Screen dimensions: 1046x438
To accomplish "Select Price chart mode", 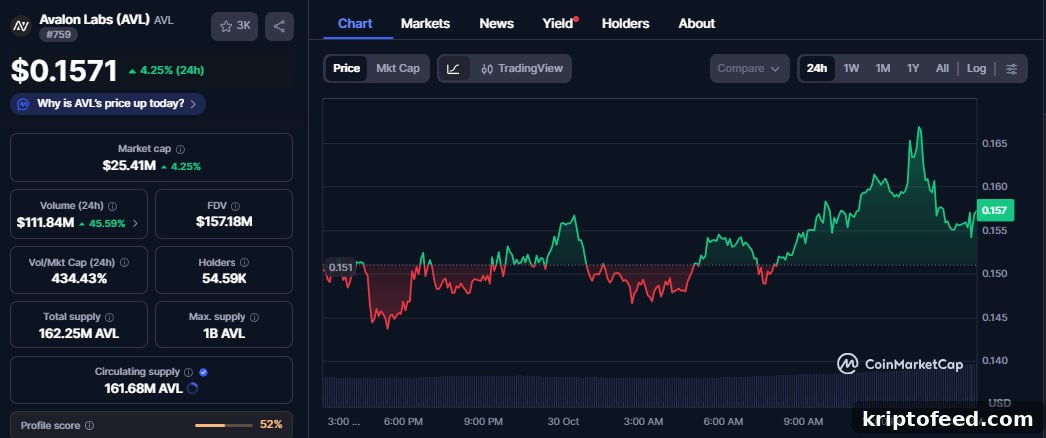I will point(346,69).
